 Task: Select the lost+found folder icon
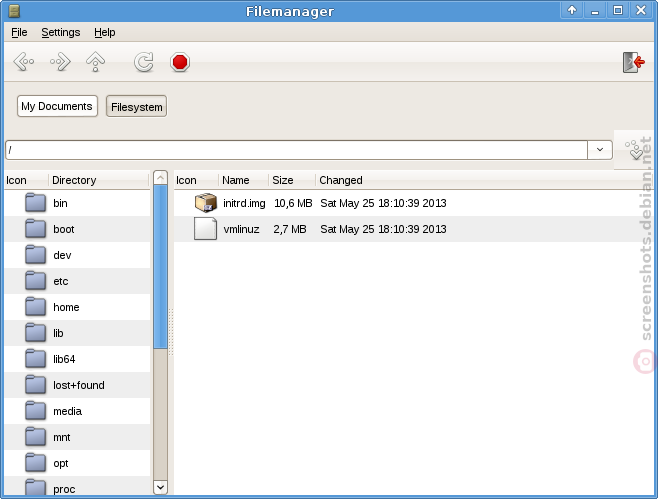[35, 385]
